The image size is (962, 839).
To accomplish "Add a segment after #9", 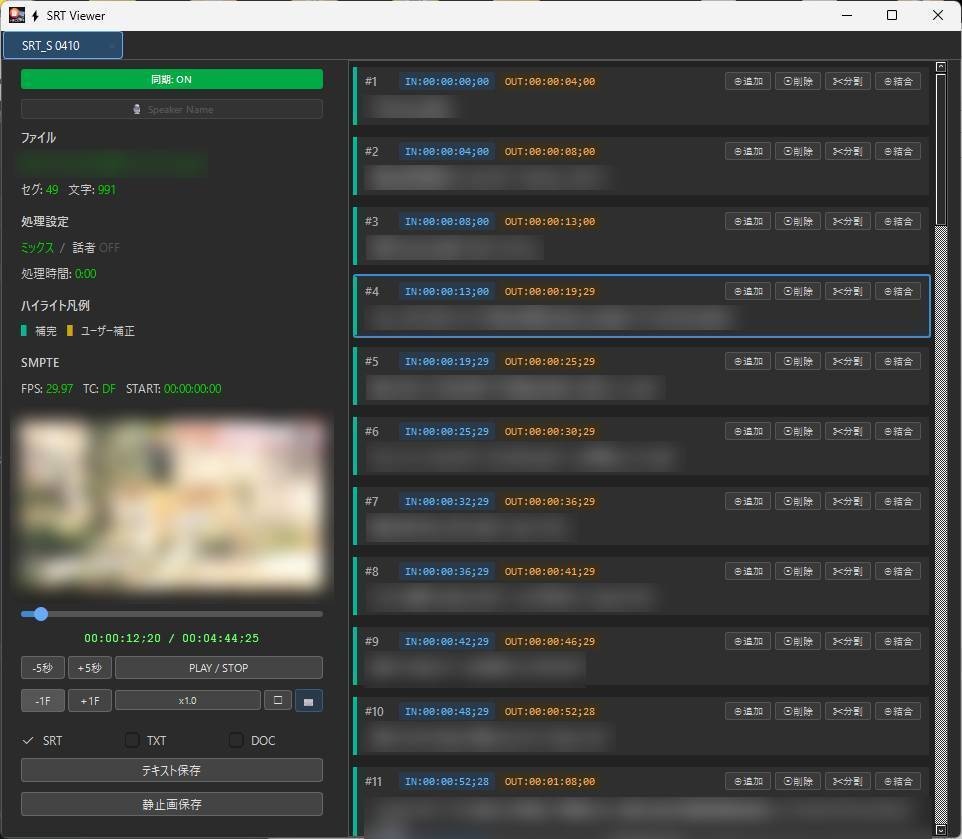I will coord(748,641).
